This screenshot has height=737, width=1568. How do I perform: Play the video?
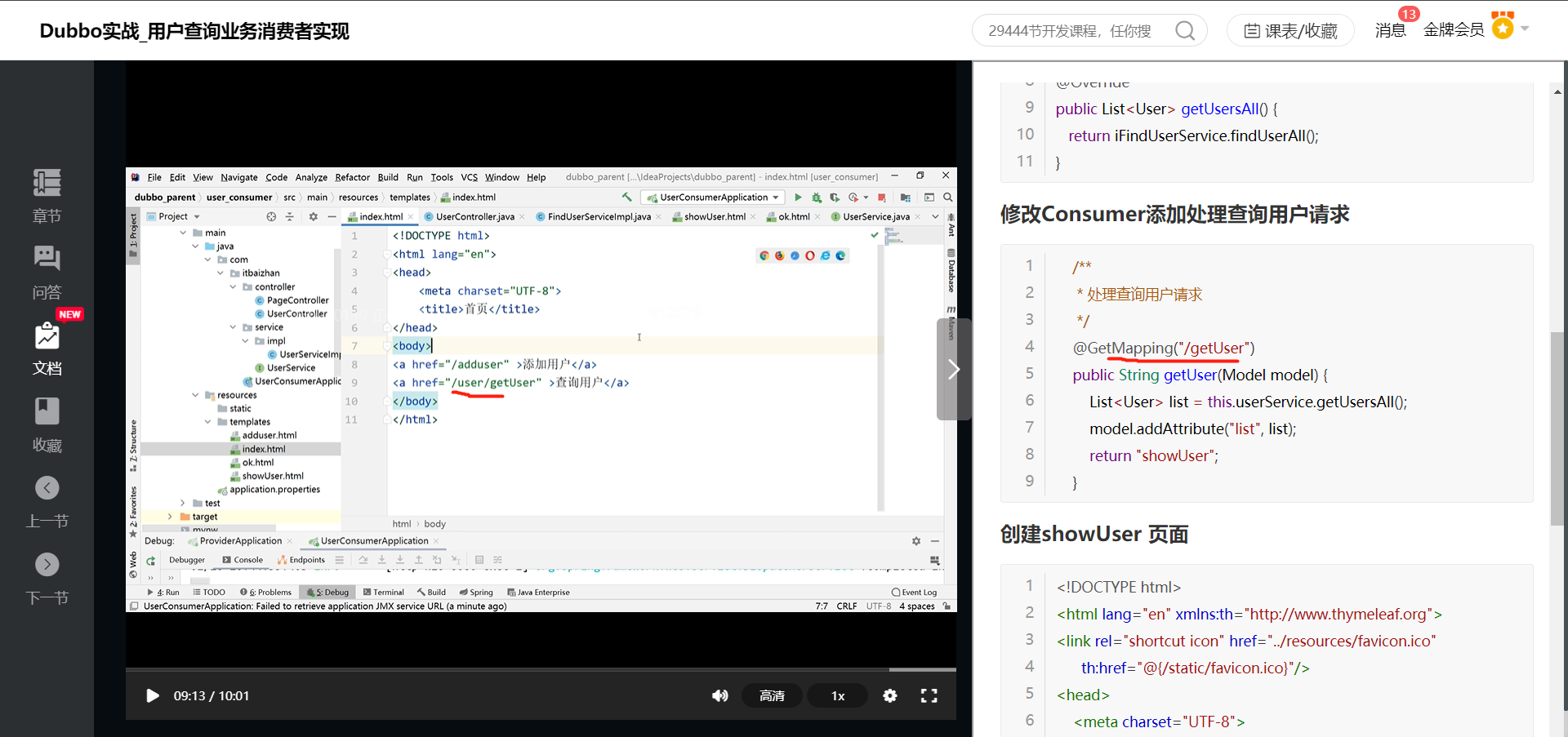[x=152, y=695]
